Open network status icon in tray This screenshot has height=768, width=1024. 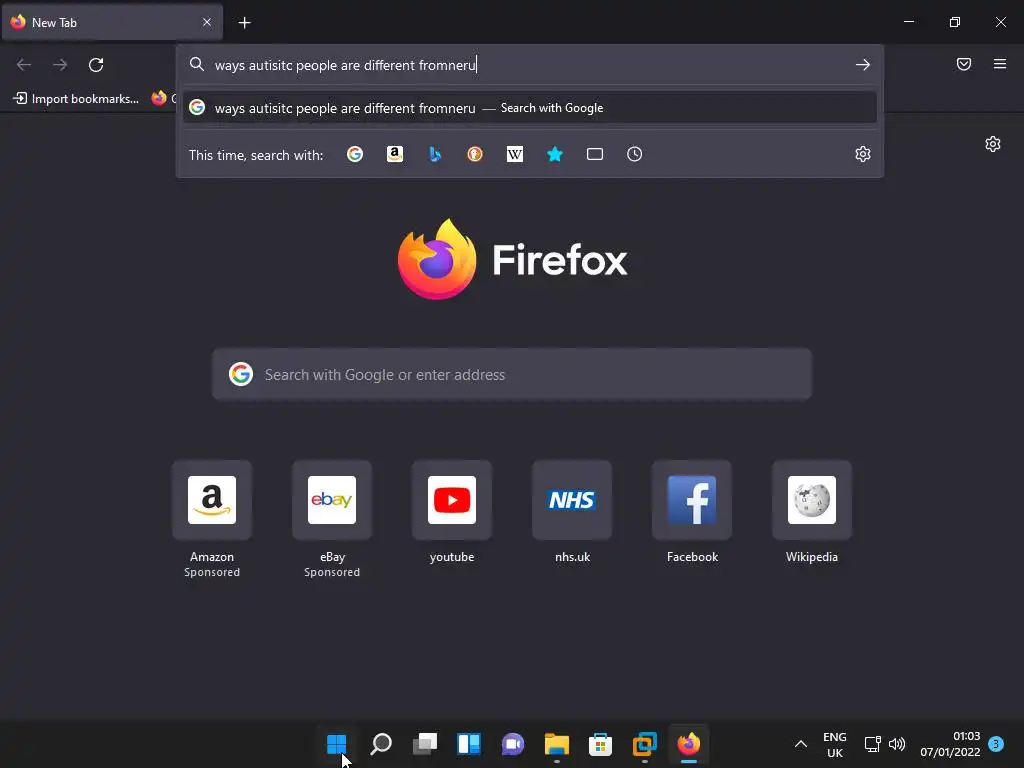tap(872, 744)
